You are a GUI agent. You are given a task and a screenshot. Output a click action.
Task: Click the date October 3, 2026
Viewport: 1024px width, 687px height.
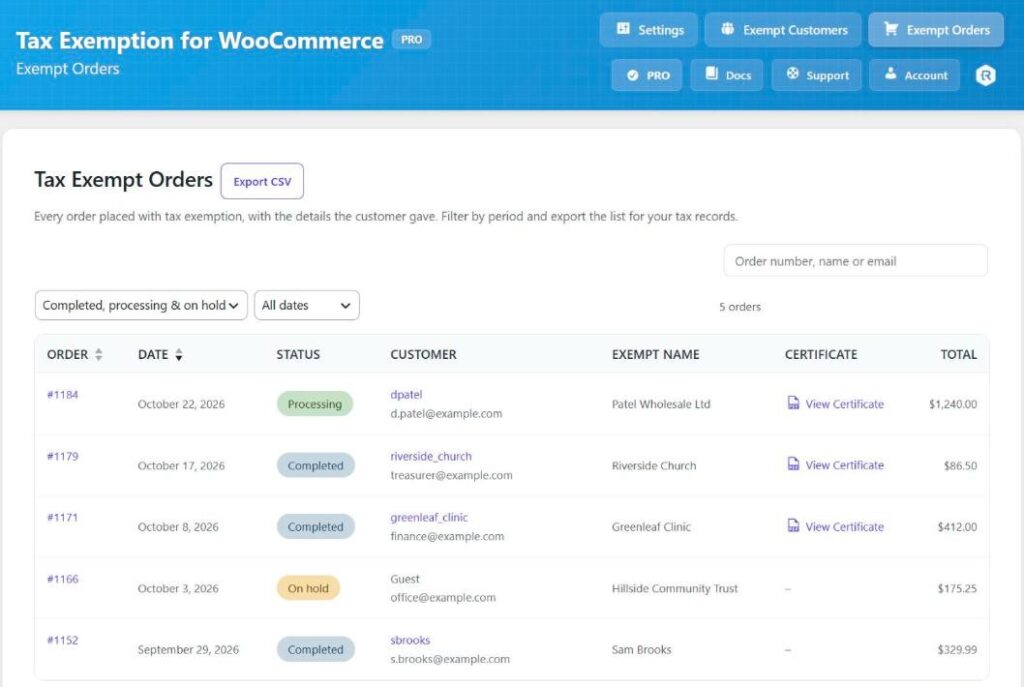coord(178,588)
